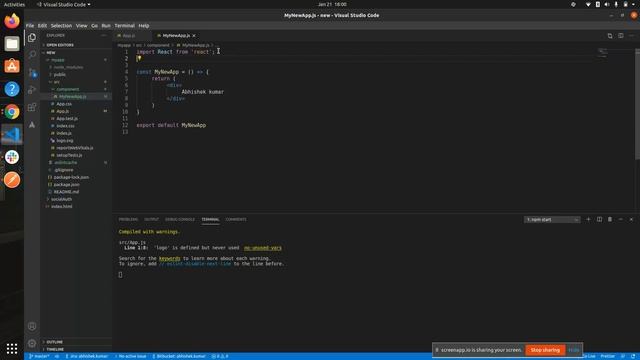
Task: Switch to the PROBLEMS panel tab
Action: click(x=128, y=220)
